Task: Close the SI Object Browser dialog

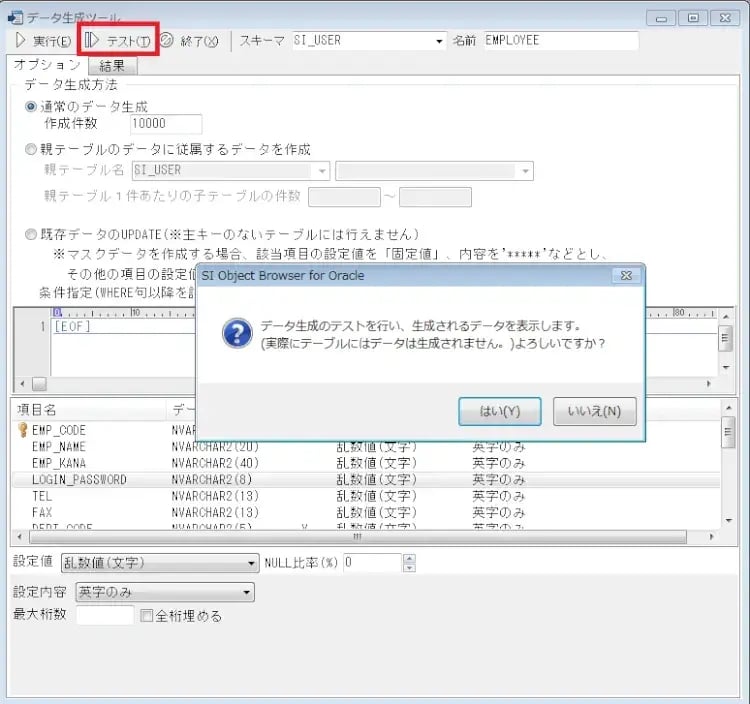Action: pos(625,275)
